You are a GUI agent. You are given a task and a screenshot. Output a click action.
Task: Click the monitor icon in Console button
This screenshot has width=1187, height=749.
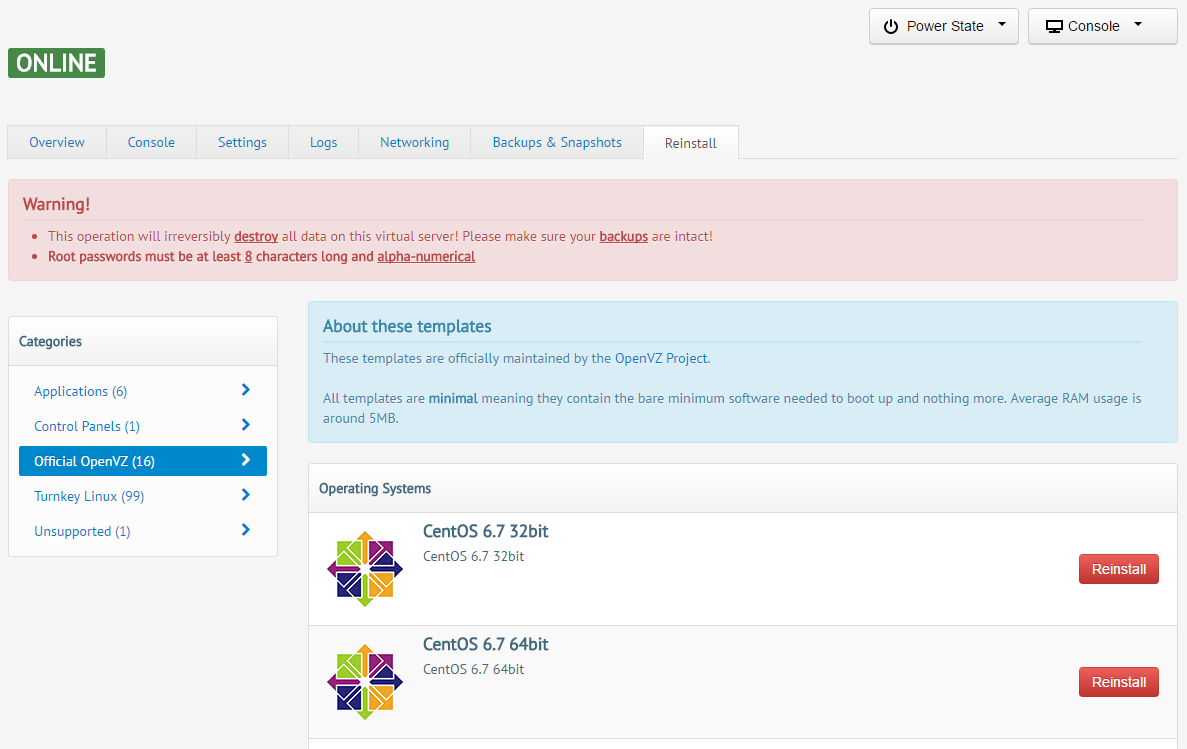(1054, 26)
